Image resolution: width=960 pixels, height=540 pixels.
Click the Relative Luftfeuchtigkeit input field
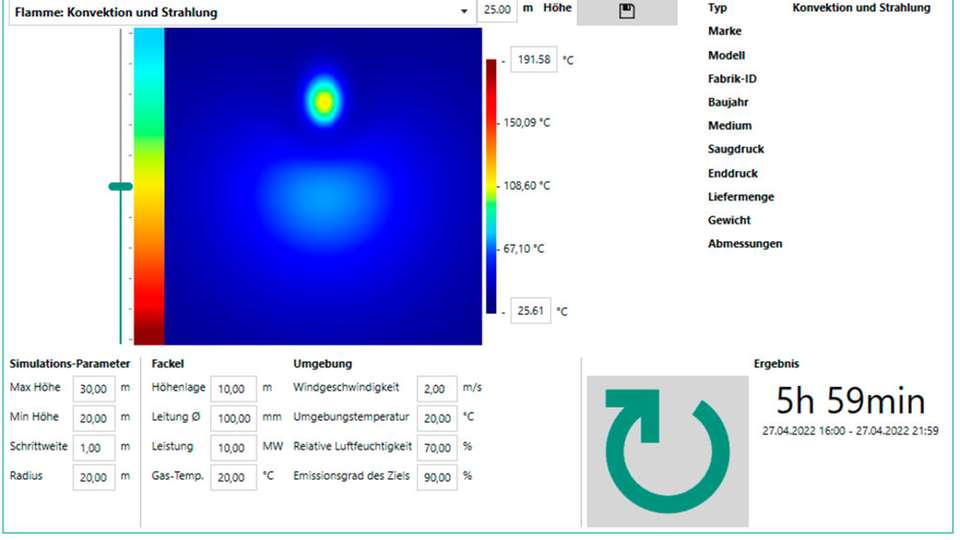click(437, 448)
